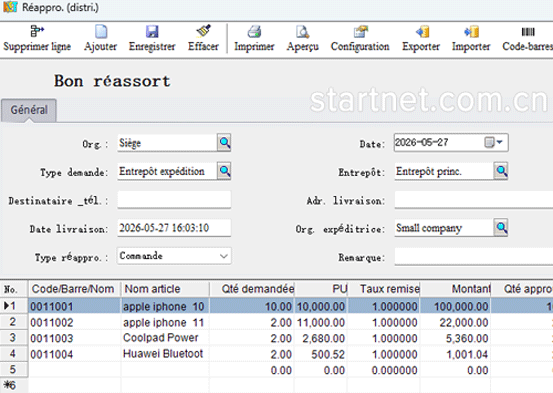The image size is (553, 393).
Task: Click the Entrepôt princ. input field
Action: pyautogui.click(x=444, y=171)
